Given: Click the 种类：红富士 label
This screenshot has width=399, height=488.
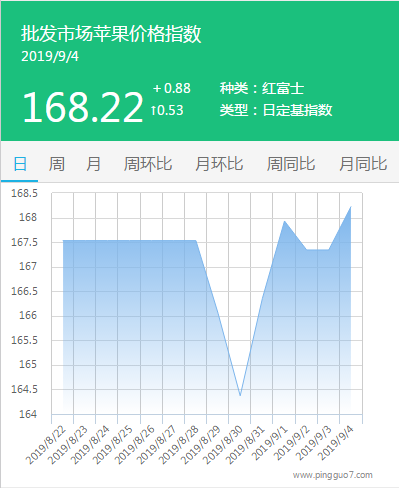Looking at the screenshot, I should (262, 88).
